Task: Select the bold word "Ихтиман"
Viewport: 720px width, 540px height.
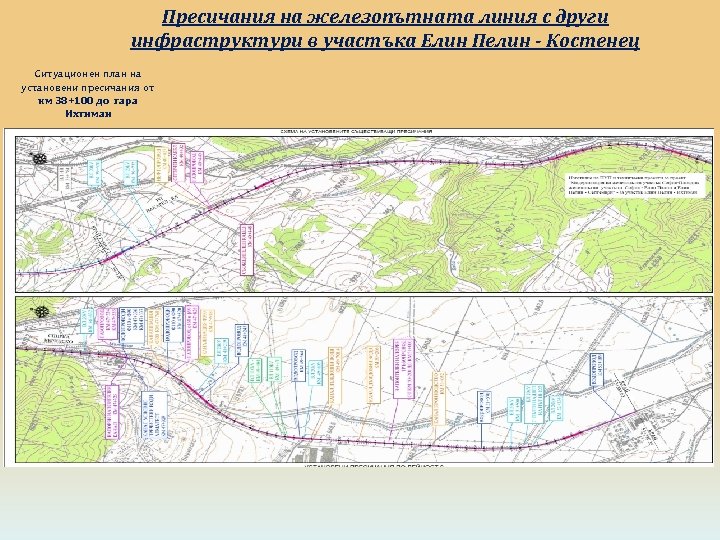Action: [x=88, y=113]
